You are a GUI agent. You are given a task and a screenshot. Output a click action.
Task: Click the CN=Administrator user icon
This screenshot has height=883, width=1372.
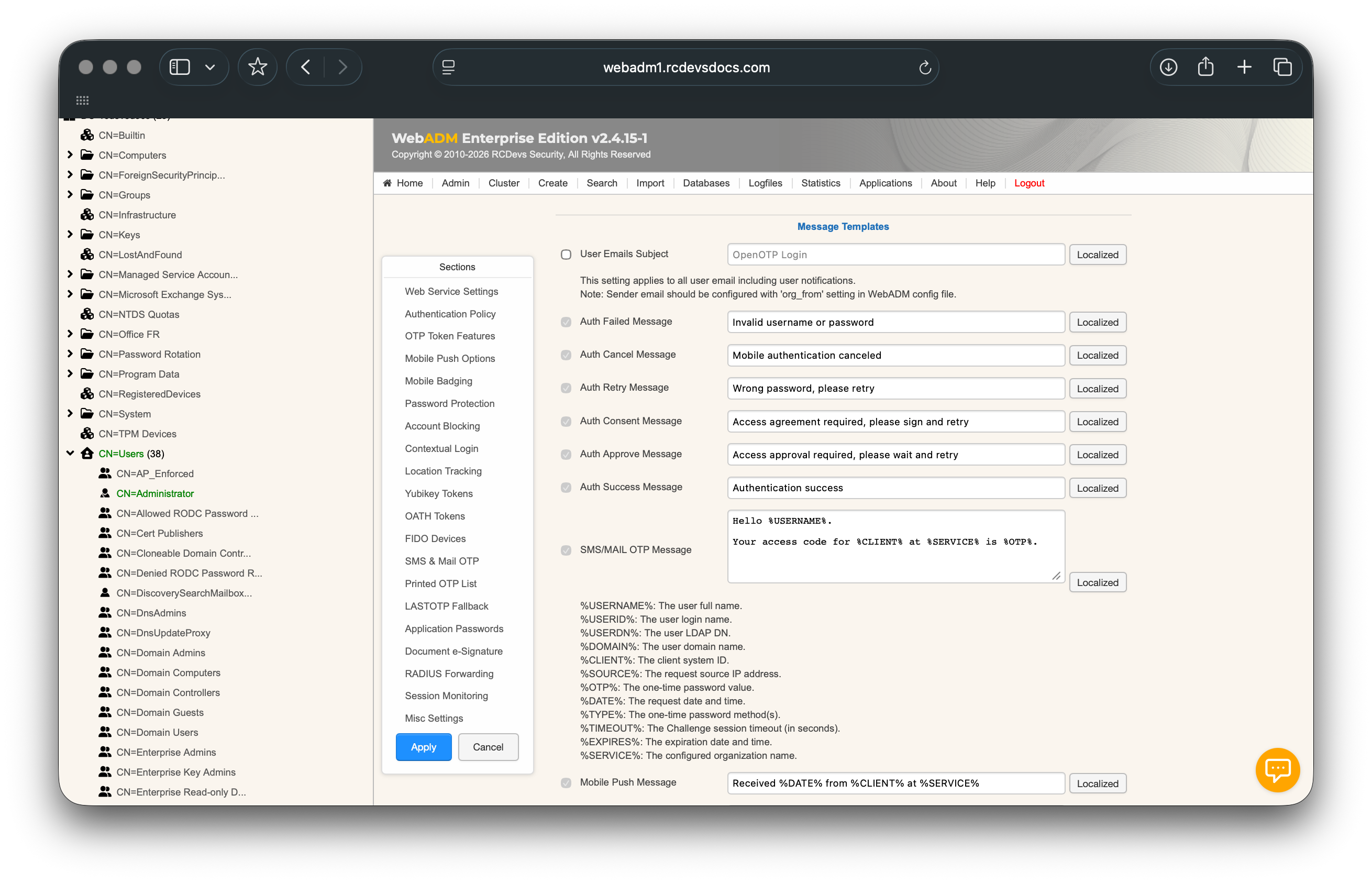[105, 493]
